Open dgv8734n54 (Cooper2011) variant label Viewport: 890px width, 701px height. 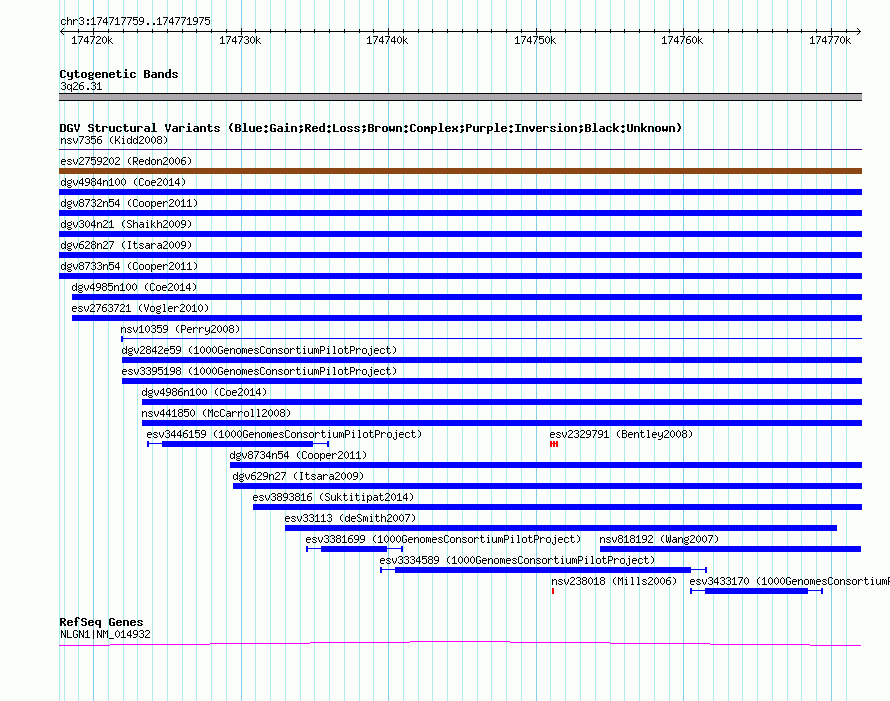click(298, 455)
